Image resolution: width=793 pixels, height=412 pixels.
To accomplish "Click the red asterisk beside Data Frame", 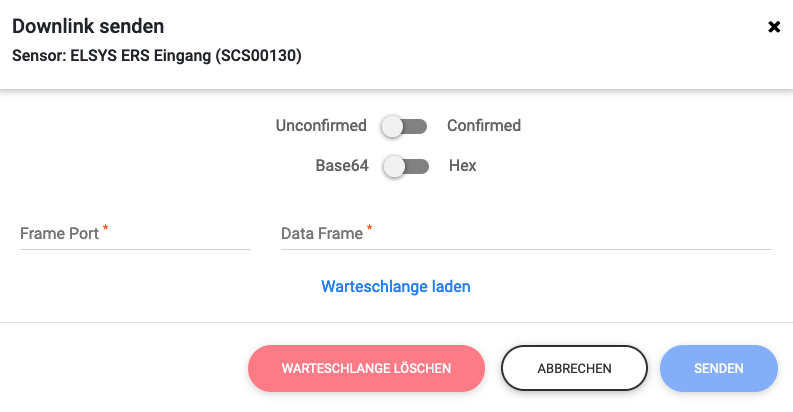I will [370, 230].
